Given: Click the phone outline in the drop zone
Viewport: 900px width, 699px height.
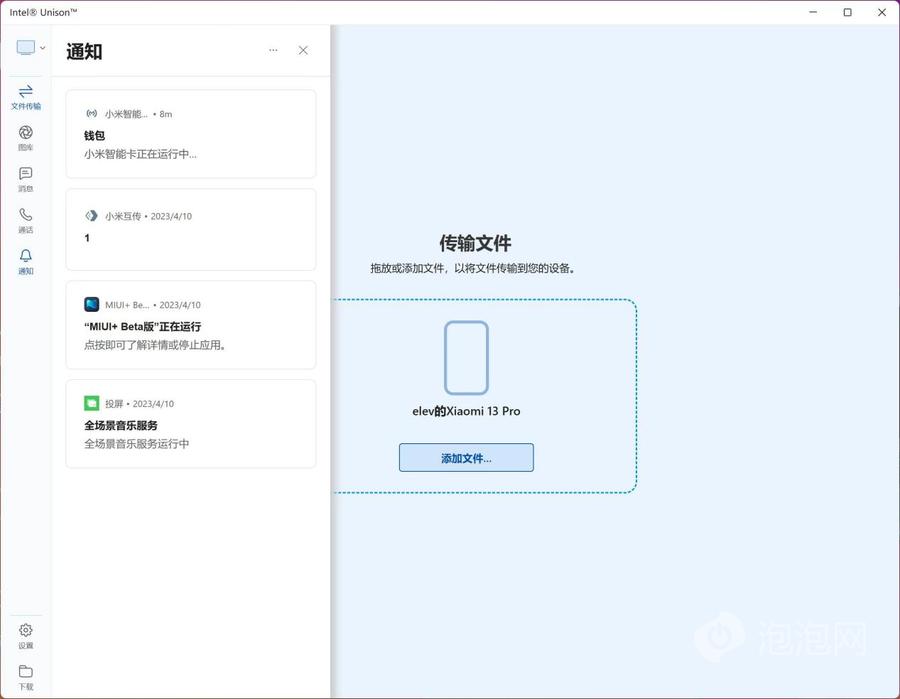Looking at the screenshot, I should pyautogui.click(x=466, y=357).
